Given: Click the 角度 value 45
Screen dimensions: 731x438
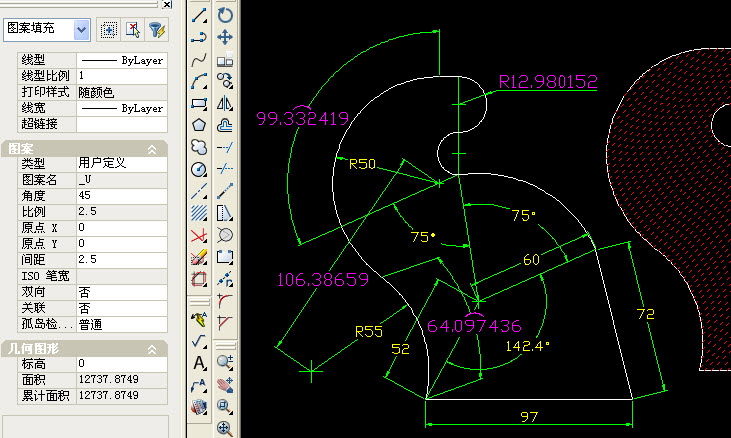Looking at the screenshot, I should [x=122, y=196].
